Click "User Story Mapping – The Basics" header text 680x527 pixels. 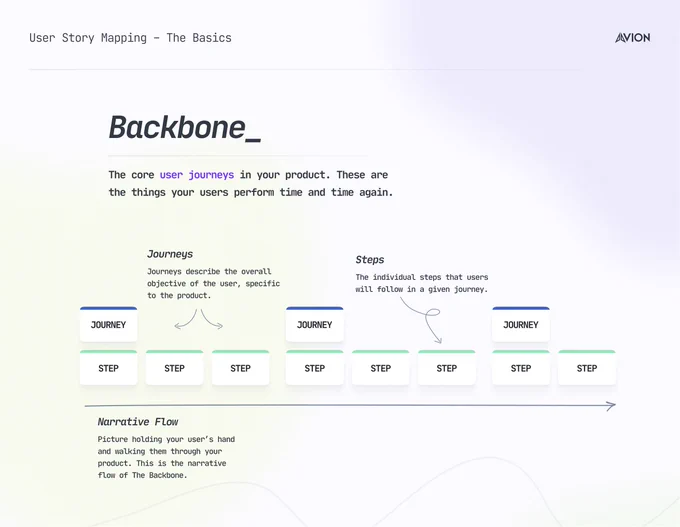point(131,38)
